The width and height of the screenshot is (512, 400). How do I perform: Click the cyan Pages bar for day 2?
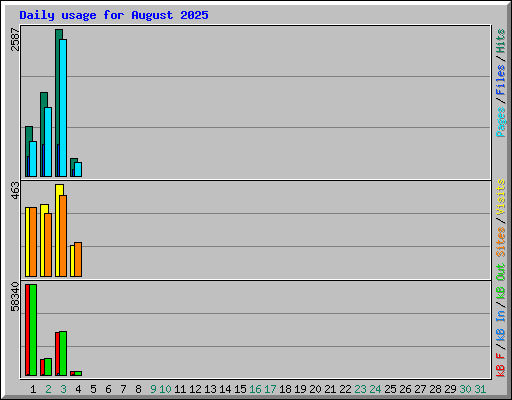click(48, 142)
